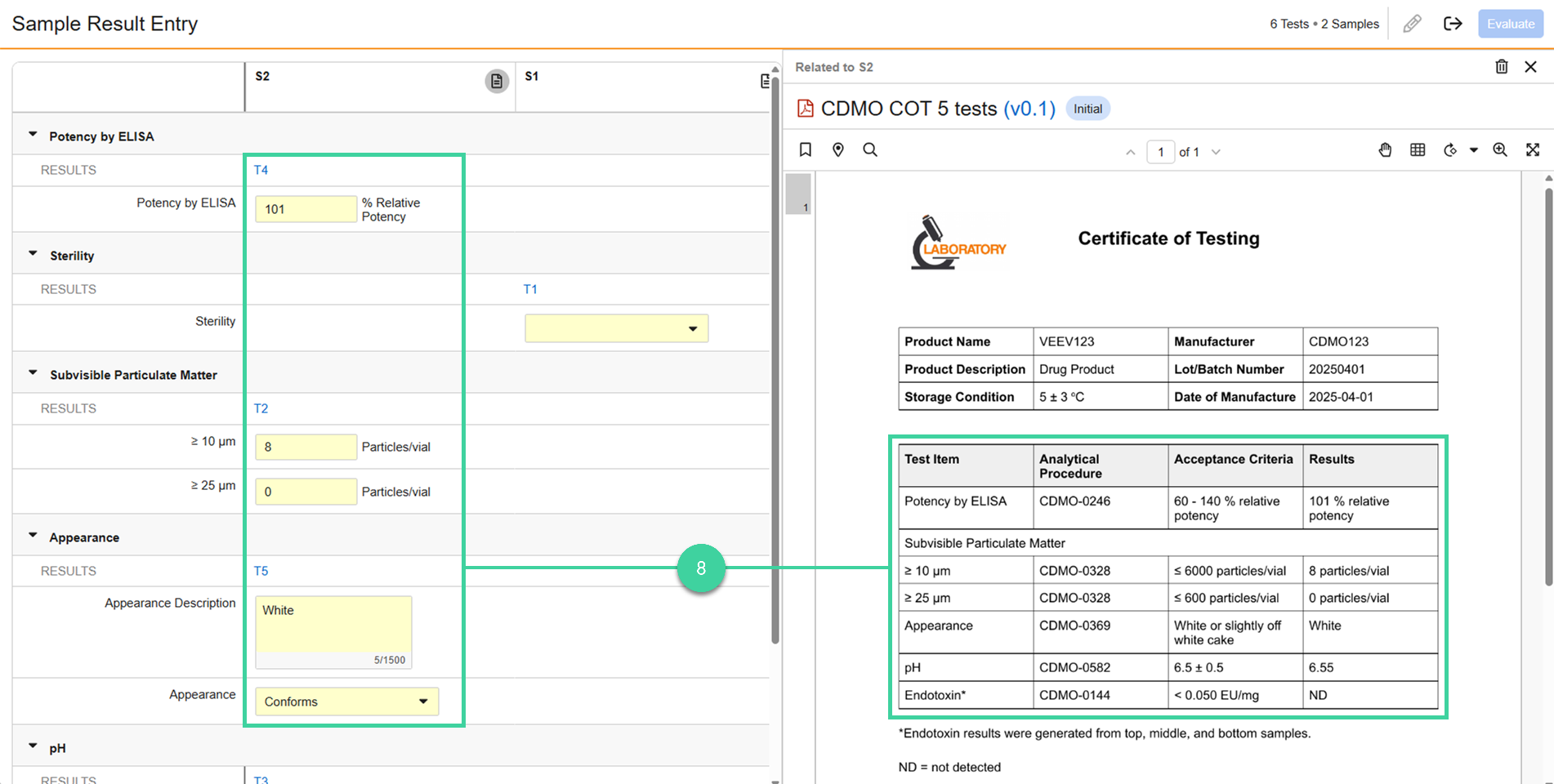1554x784 pixels.
Task: Click the Potency by ELISA value field
Action: tap(306, 209)
